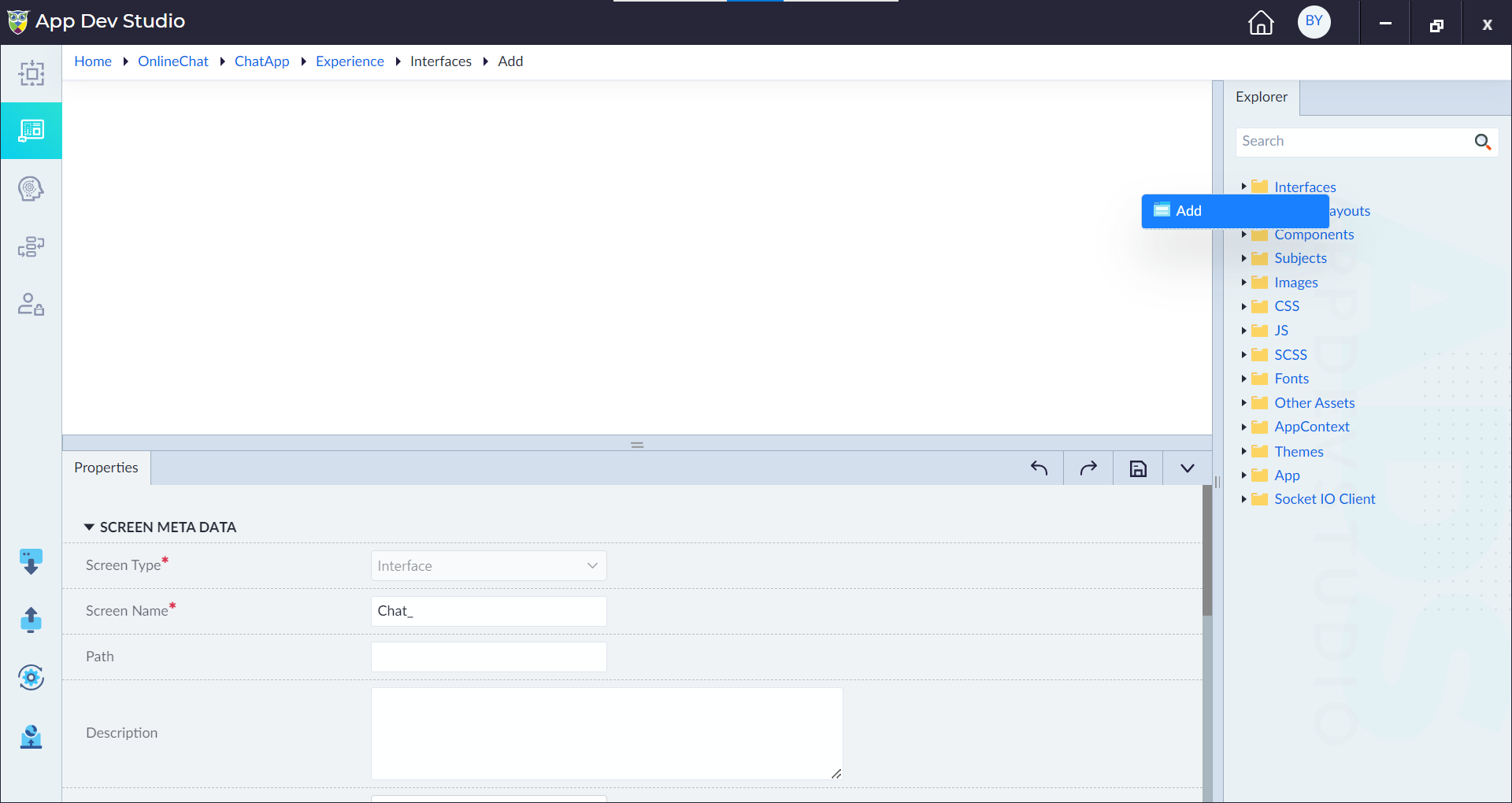Click the Description text area
Screen dimensions: 1512x803
click(x=607, y=734)
